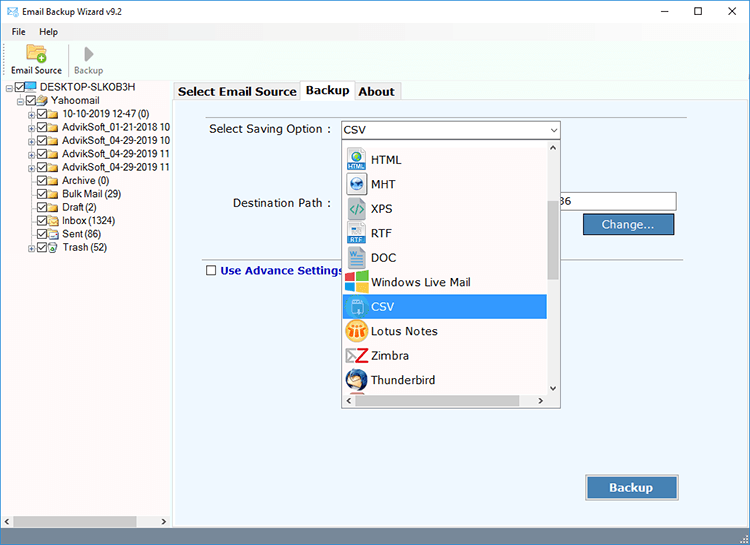
Task: Click the dropdown list scroll right arrow
Action: point(540,400)
